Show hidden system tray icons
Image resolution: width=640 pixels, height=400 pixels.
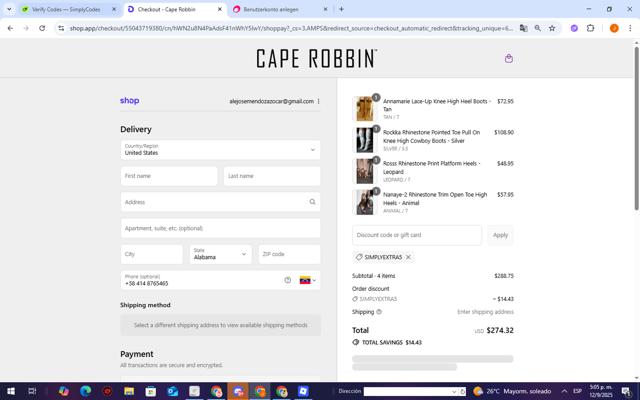(x=564, y=391)
